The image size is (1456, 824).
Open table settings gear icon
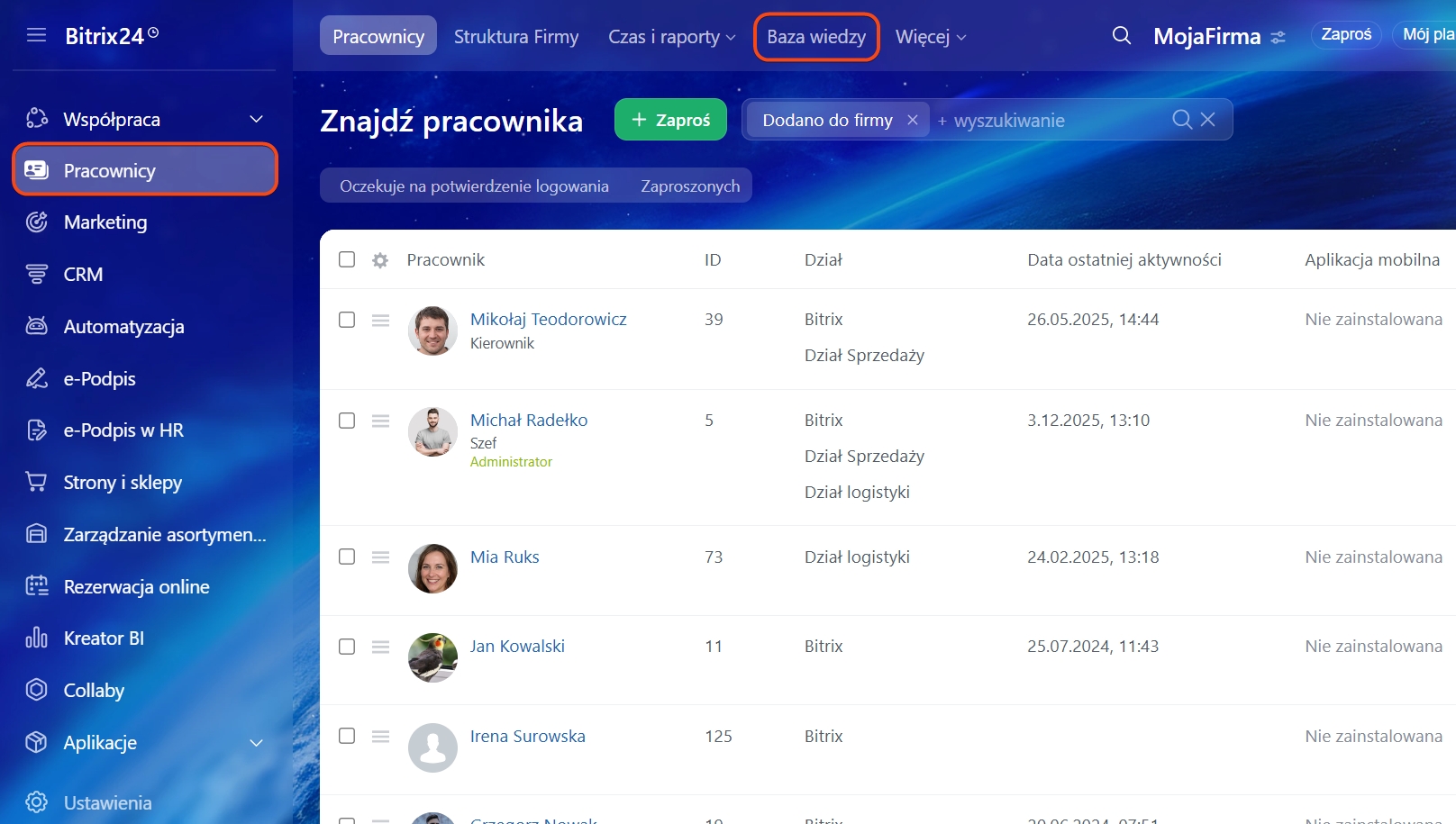pyautogui.click(x=380, y=260)
